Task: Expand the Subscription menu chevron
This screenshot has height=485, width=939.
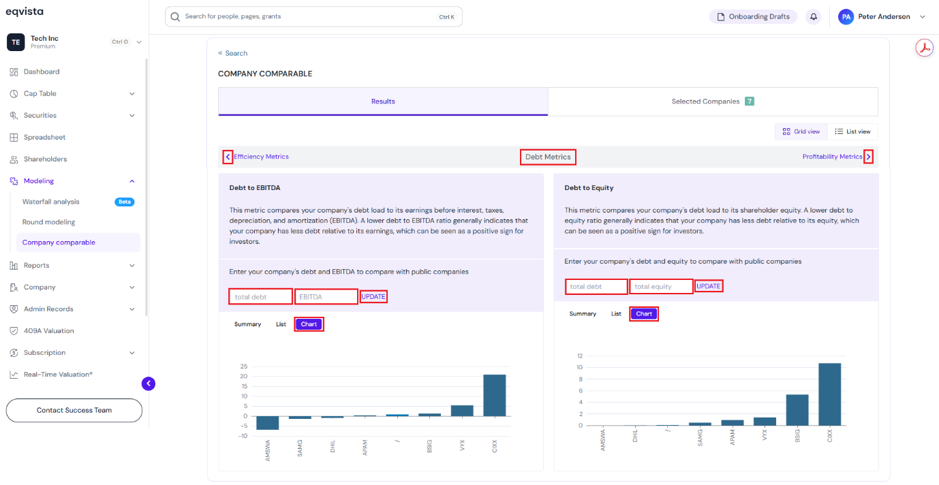Action: pyautogui.click(x=132, y=353)
